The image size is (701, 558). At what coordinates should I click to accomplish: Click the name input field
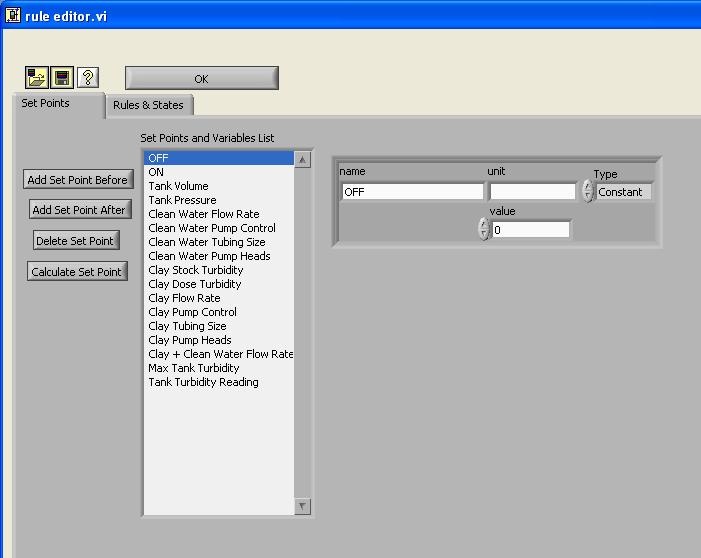coord(413,192)
